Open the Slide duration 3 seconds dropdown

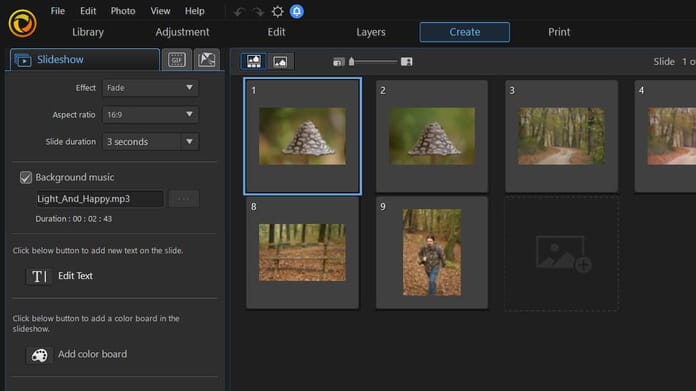pyautogui.click(x=150, y=142)
